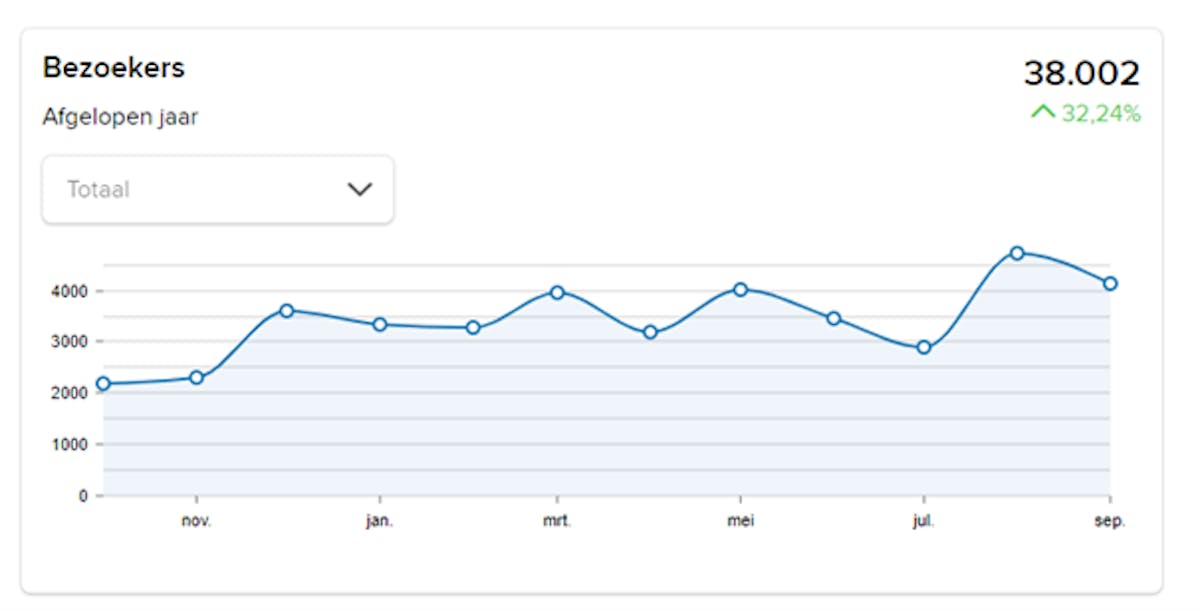
Task: Select the nov. data point on the line
Action: [196, 378]
